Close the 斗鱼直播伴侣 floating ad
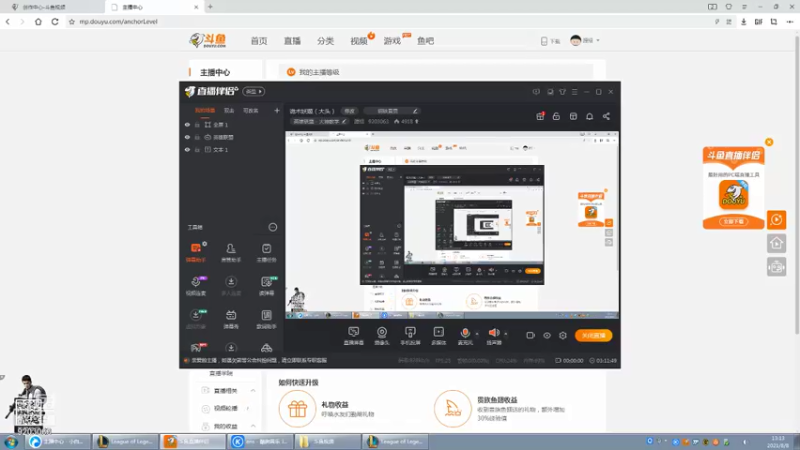This screenshot has width=800, height=450. click(769, 142)
